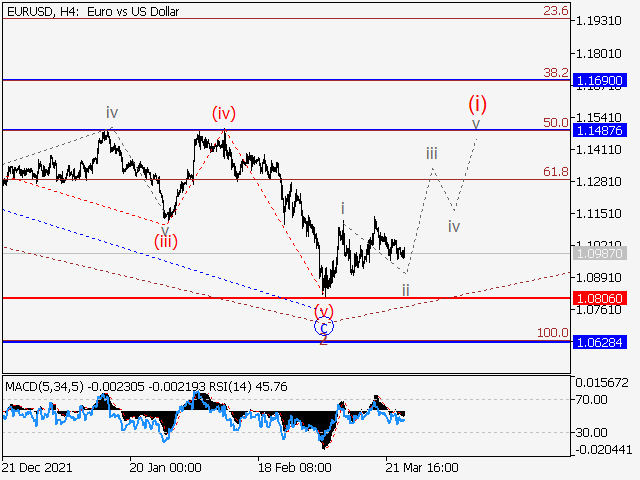Click the 1.06284 price label
The width and height of the screenshot is (640, 480).
pyautogui.click(x=600, y=342)
